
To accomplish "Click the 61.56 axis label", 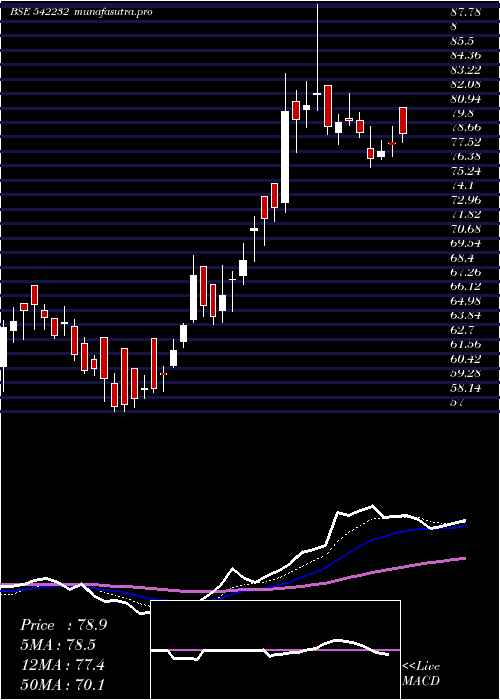I will pos(466,345).
